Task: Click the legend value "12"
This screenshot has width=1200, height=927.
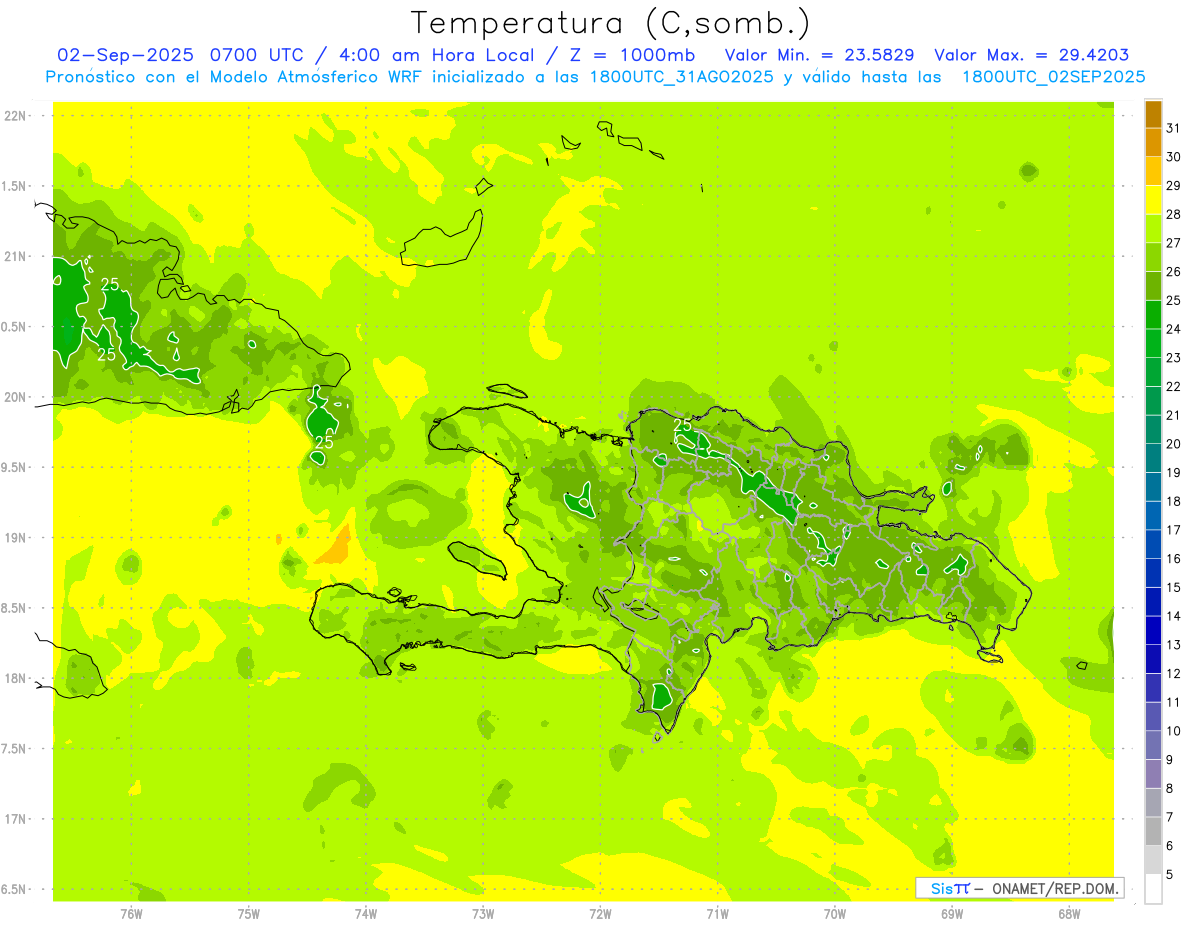Action: coord(1174,674)
